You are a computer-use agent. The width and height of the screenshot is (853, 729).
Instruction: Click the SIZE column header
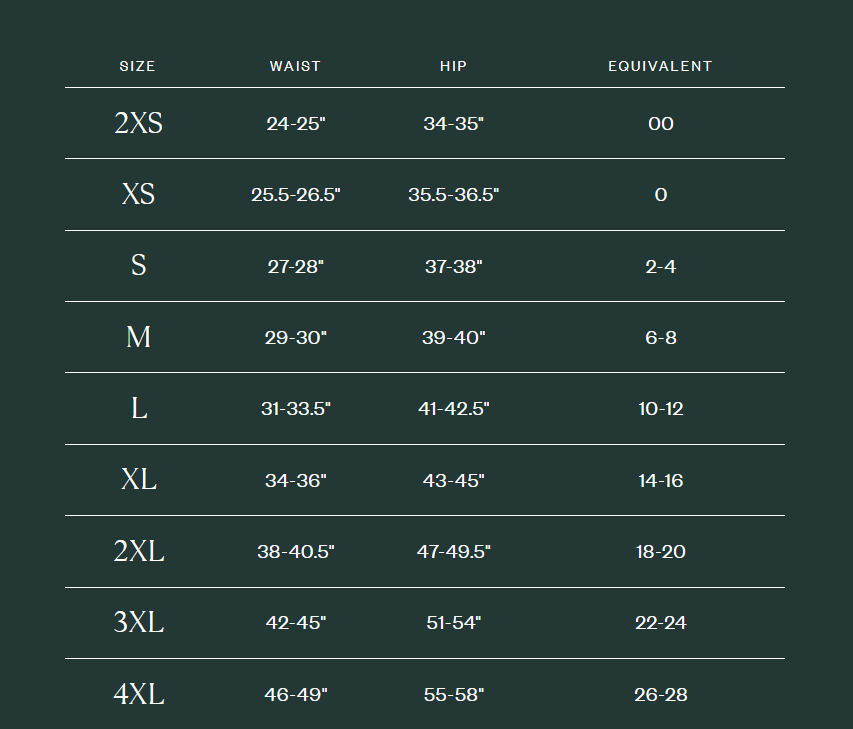[x=138, y=67]
